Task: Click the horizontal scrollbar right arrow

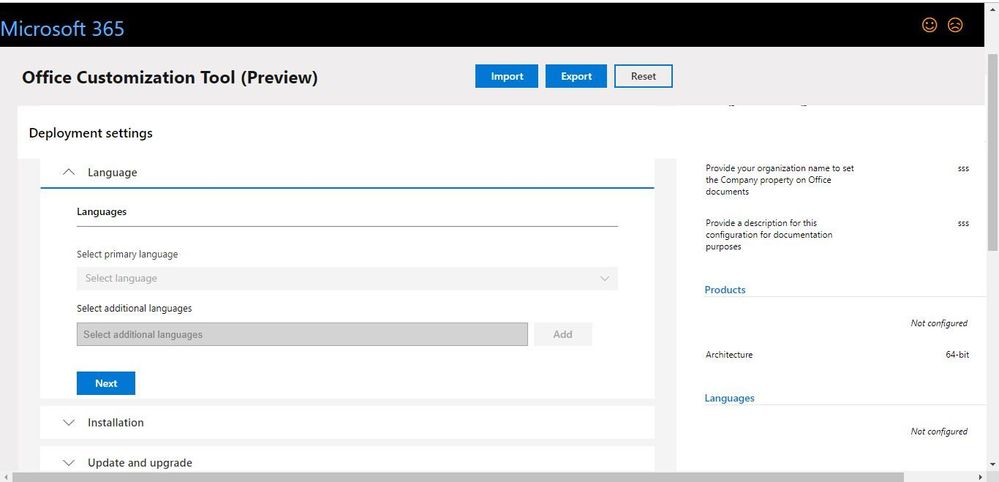Action: (x=981, y=477)
